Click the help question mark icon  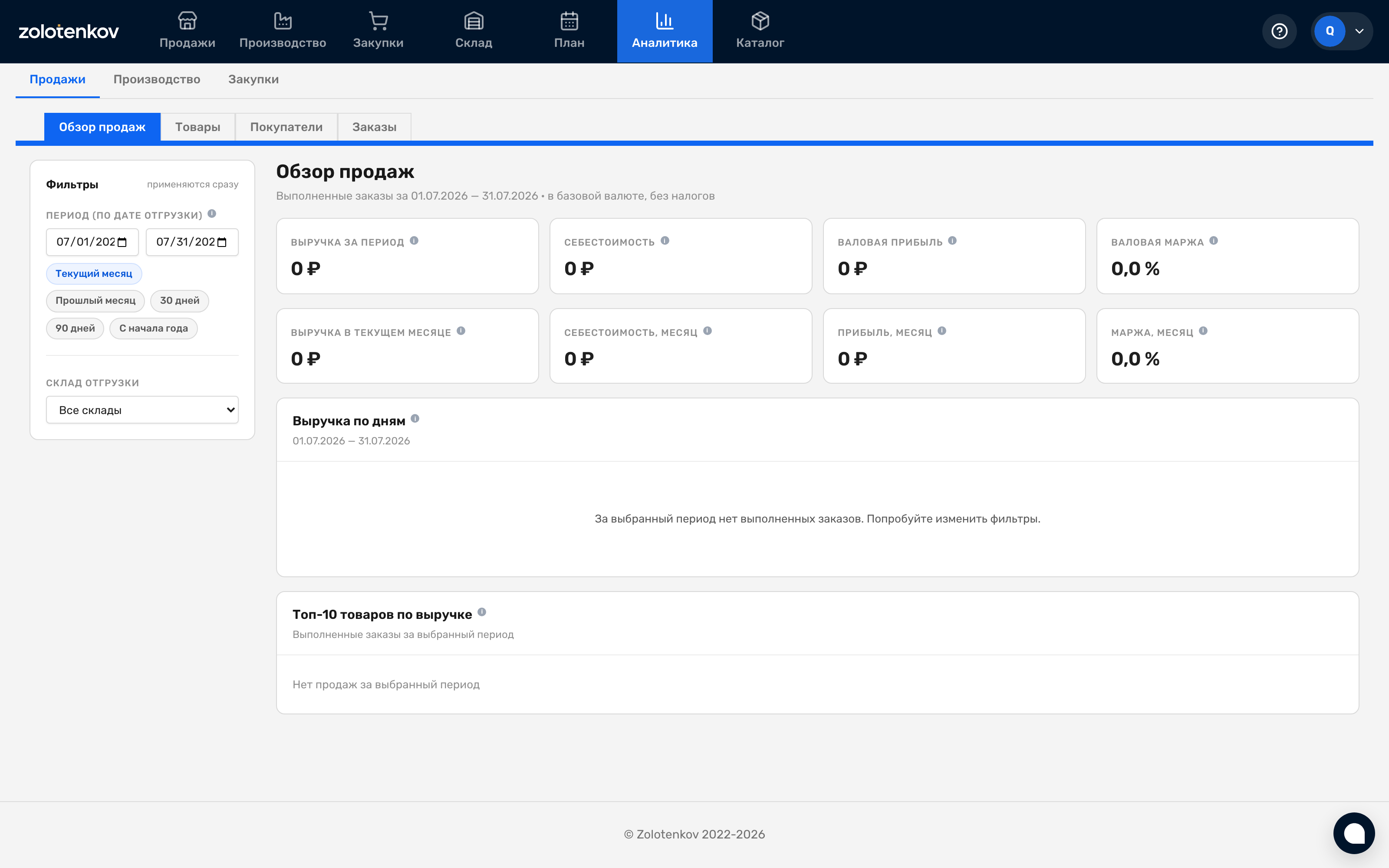tap(1279, 31)
